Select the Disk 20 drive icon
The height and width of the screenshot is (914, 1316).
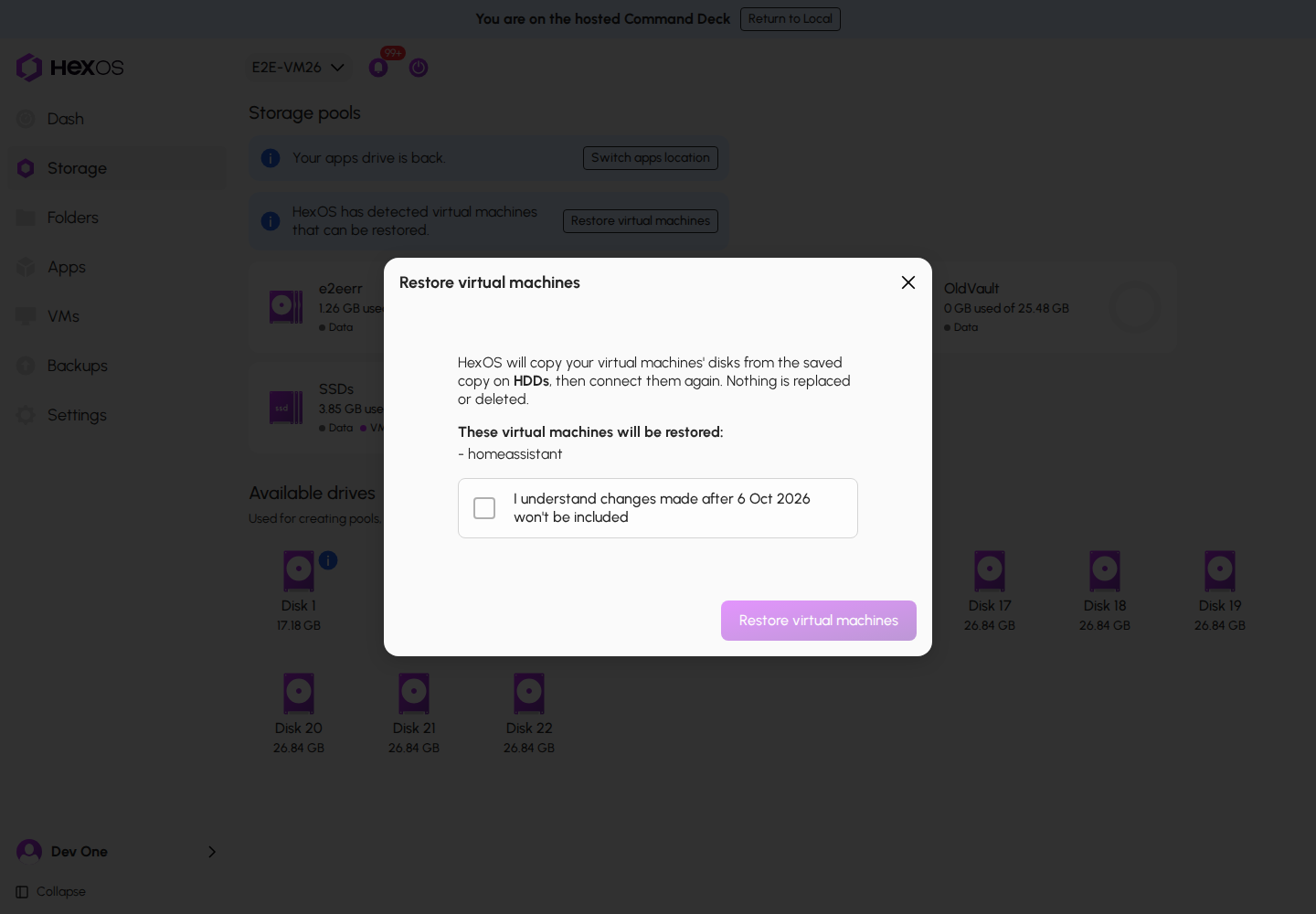(x=299, y=694)
